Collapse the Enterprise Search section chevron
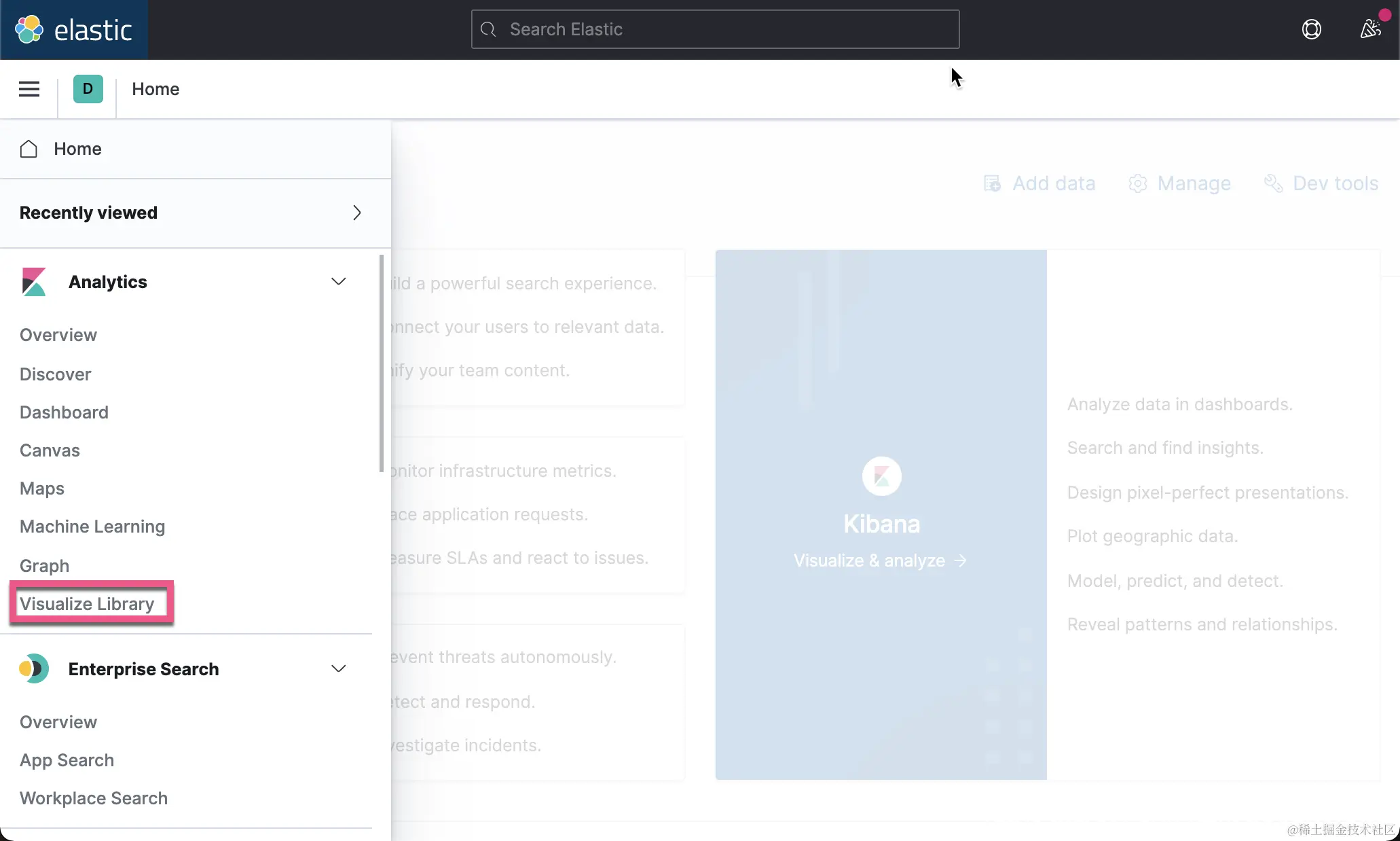The width and height of the screenshot is (1400, 841). [338, 668]
